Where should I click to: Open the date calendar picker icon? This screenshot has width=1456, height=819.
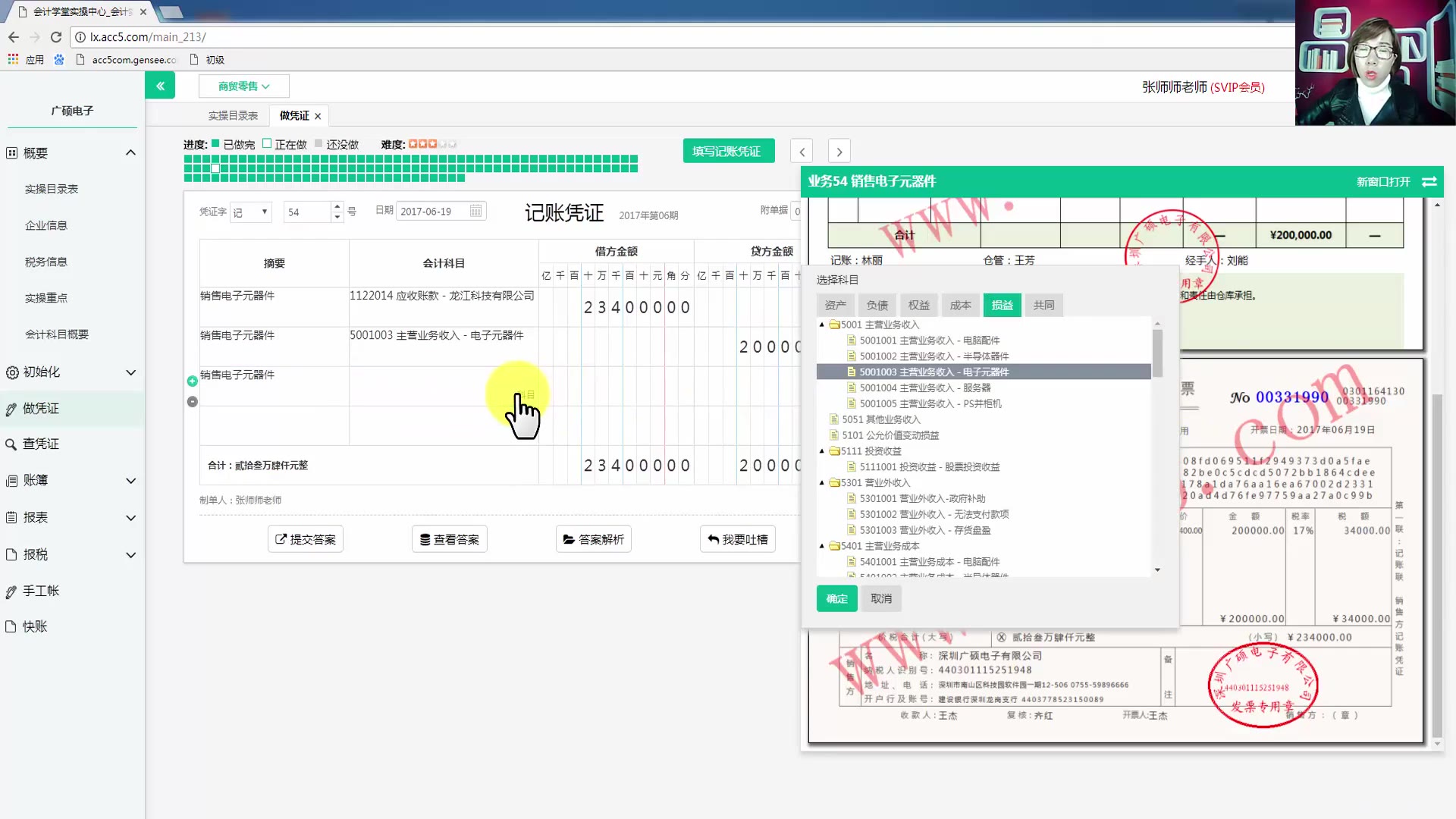(x=475, y=212)
